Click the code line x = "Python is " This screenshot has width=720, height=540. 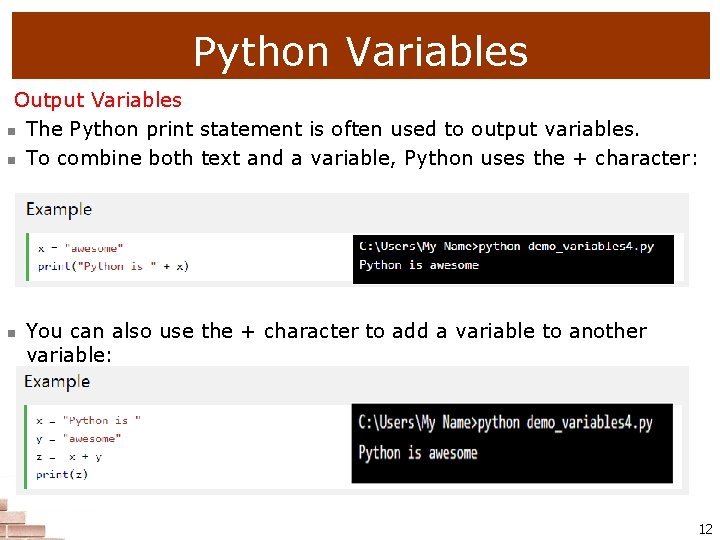pos(88,421)
